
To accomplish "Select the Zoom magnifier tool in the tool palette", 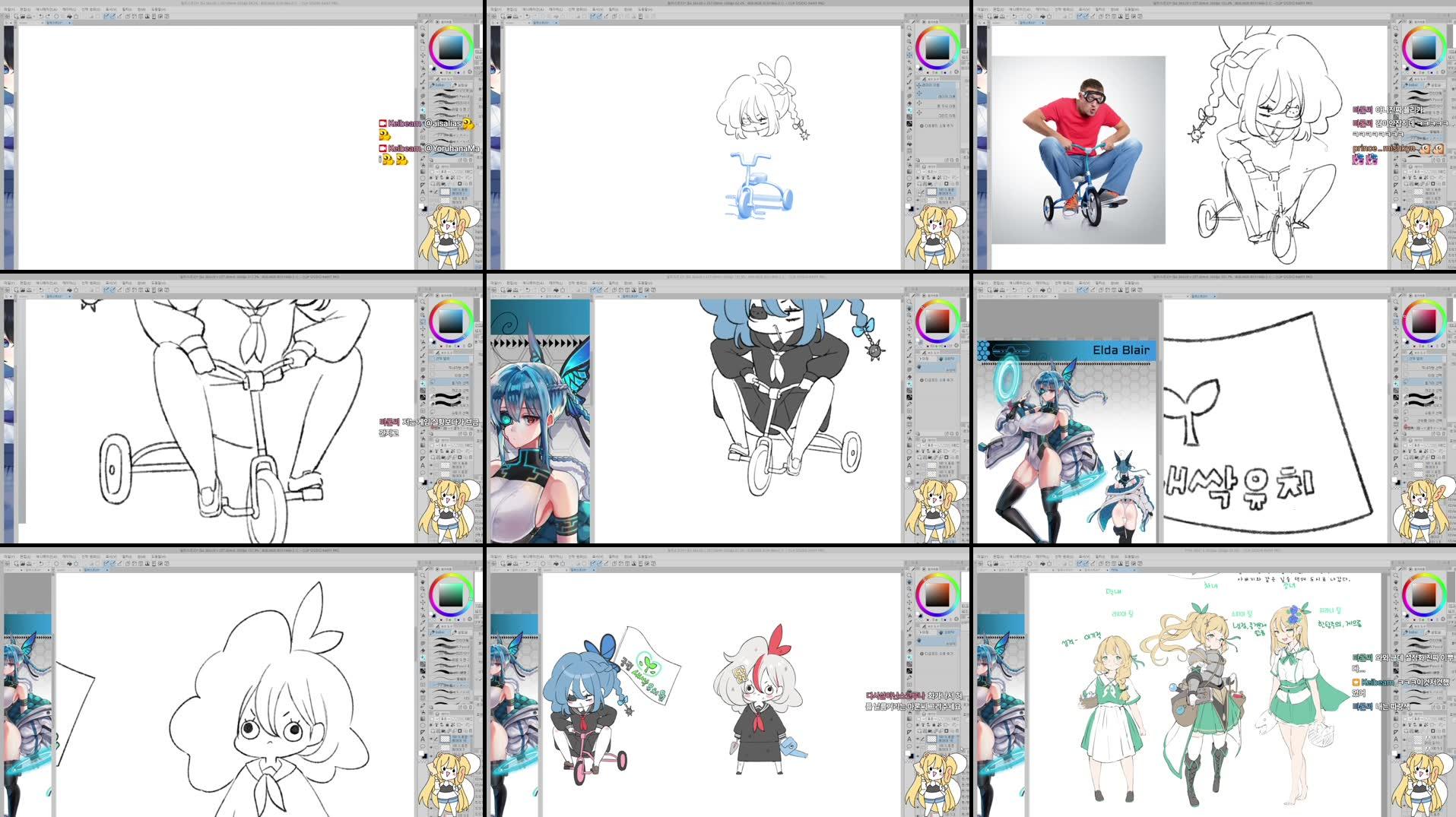I will point(422,27).
